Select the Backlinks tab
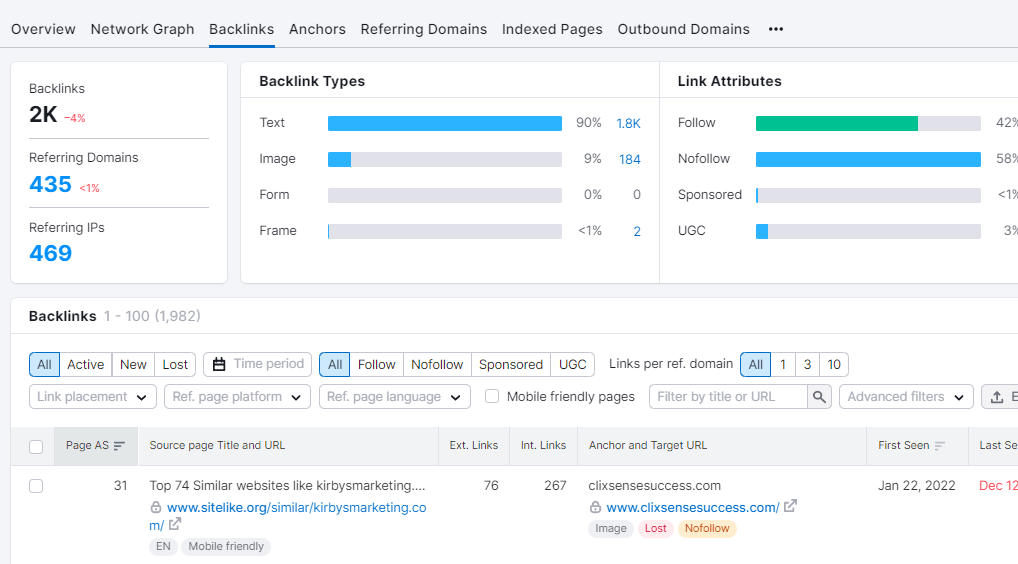This screenshot has height=564, width=1018. click(x=242, y=29)
